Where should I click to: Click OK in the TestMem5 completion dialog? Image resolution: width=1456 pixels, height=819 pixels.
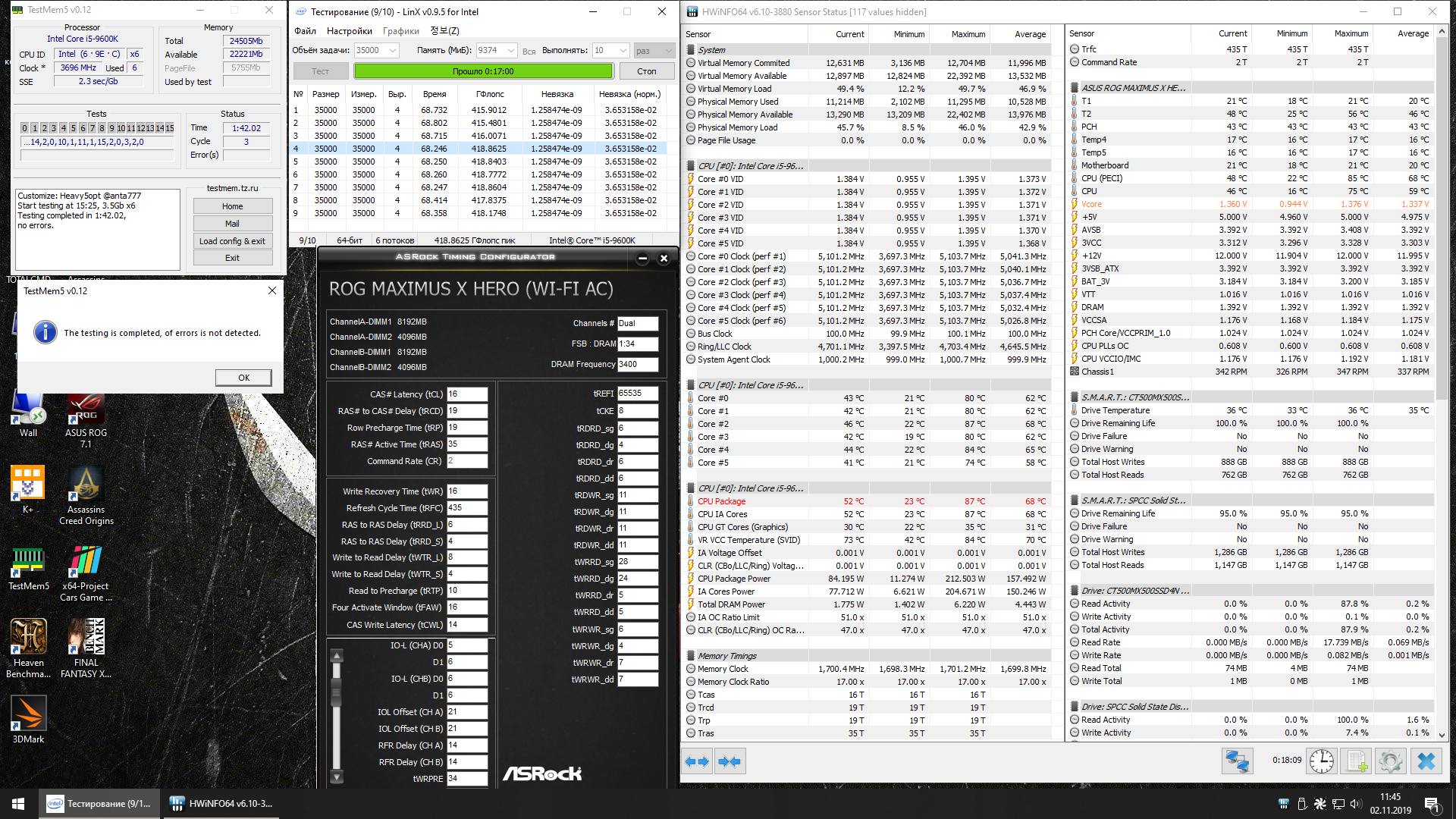(243, 378)
